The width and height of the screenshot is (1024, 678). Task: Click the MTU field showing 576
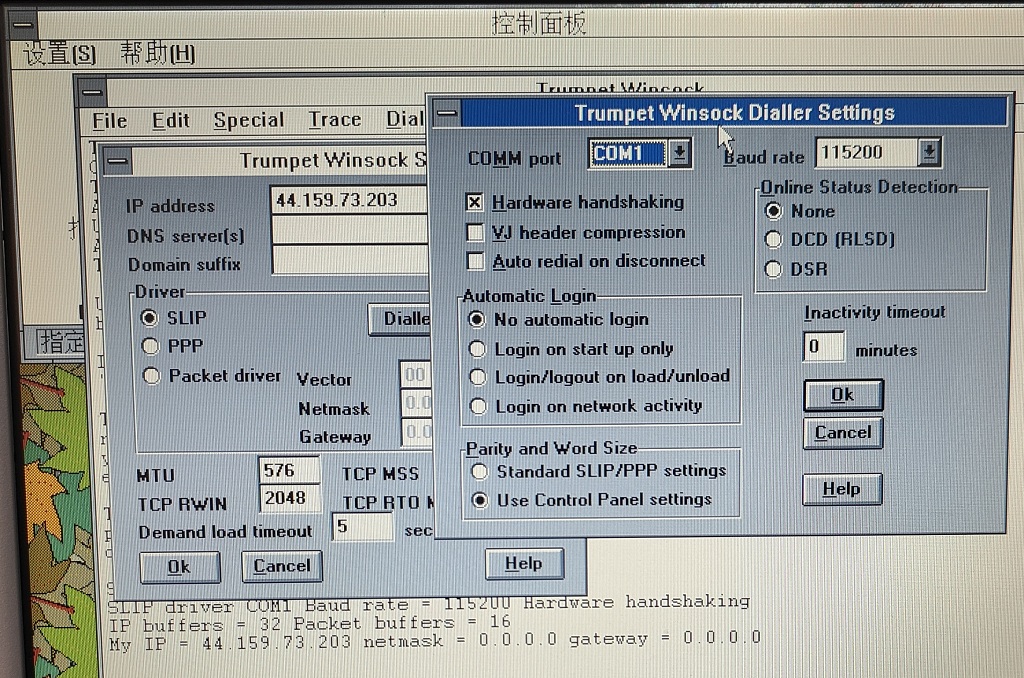(x=289, y=470)
